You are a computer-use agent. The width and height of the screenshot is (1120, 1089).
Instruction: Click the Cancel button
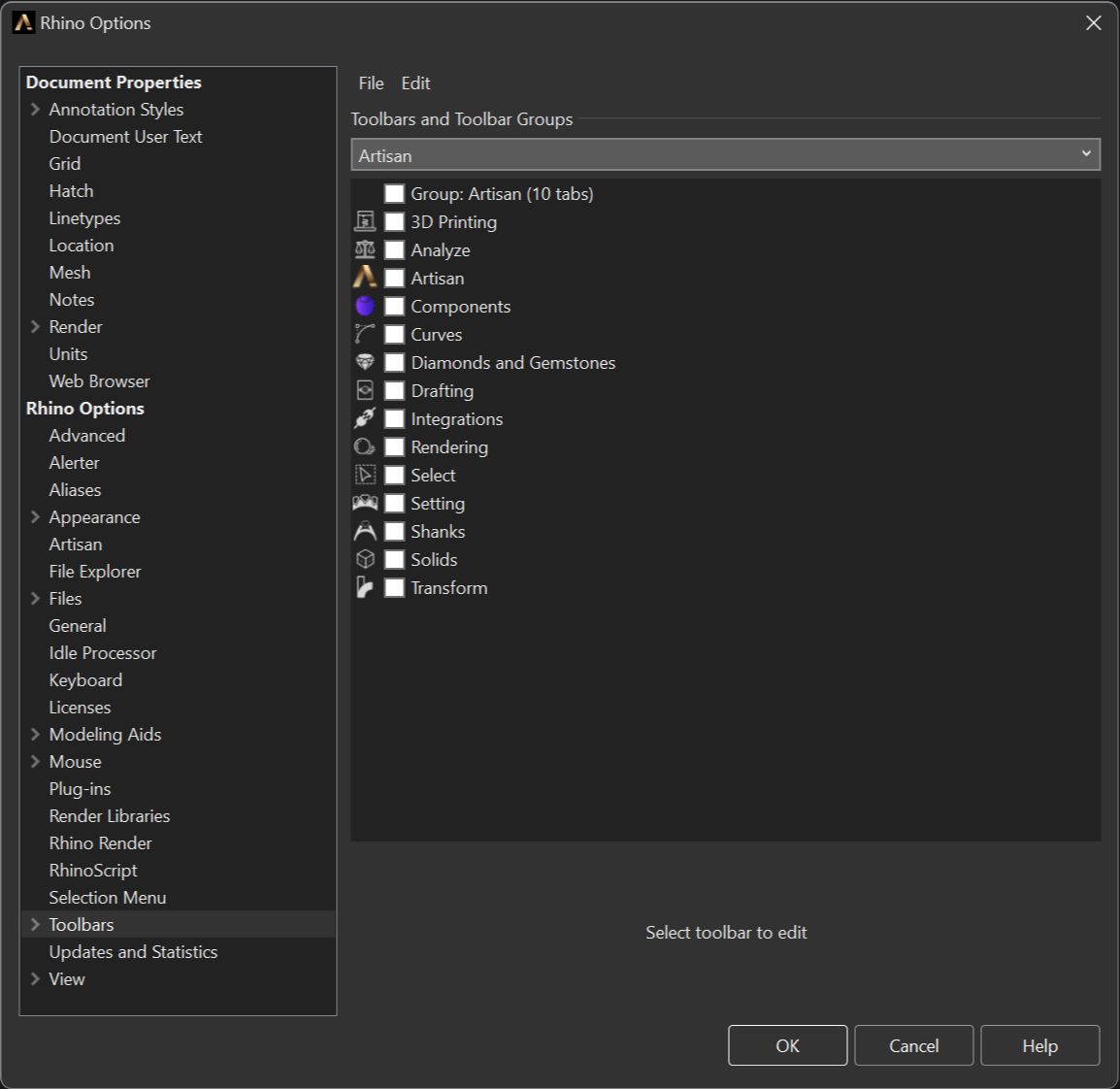coord(913,1045)
